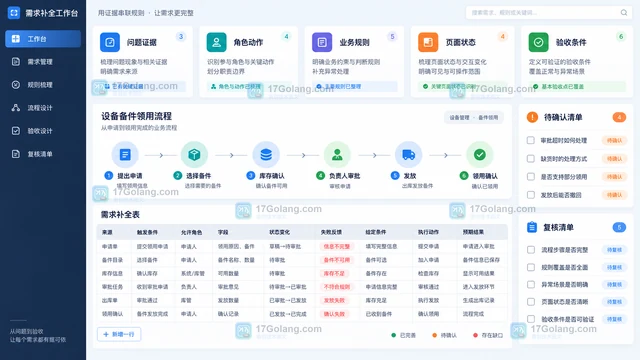This screenshot has height=360, width=640.
Task: Click the orange 页面状态 card icon
Action: [428, 42]
